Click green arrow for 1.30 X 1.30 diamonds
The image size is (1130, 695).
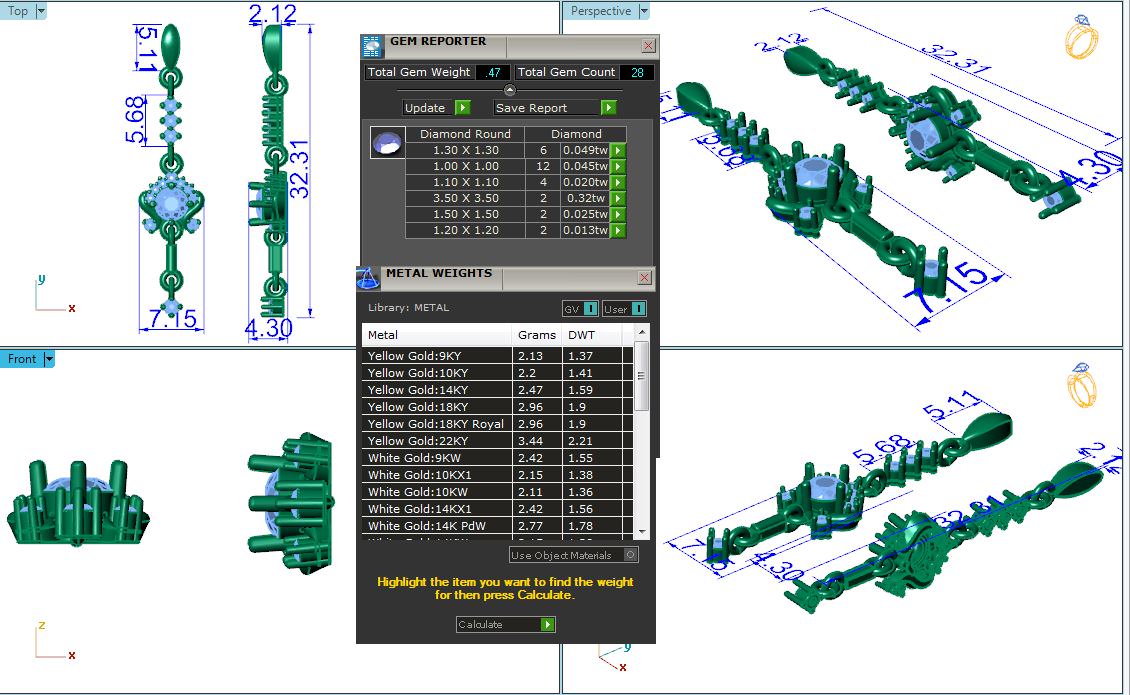(x=618, y=150)
